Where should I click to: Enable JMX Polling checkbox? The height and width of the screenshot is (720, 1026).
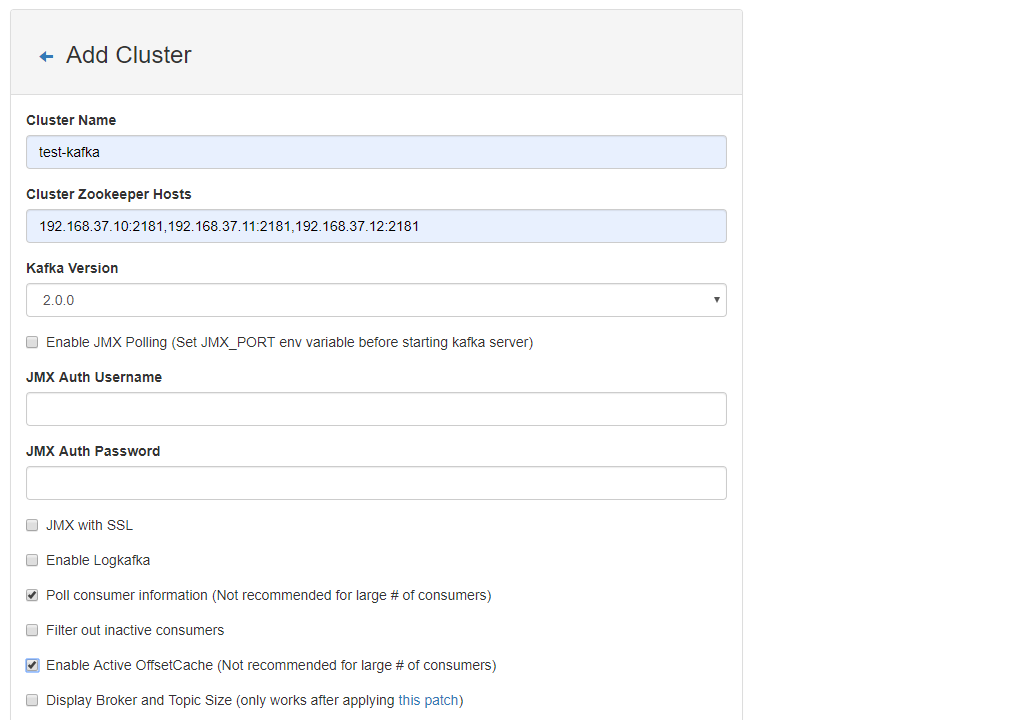tap(32, 342)
